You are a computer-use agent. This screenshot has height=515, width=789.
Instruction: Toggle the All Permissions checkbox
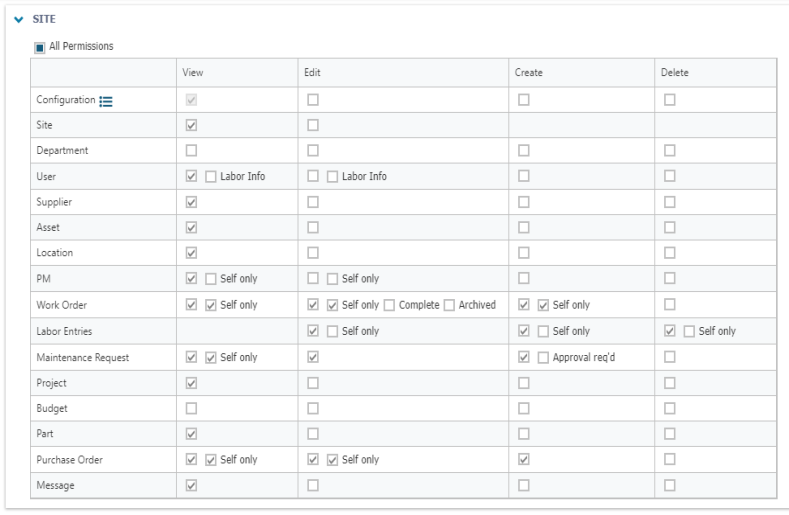pos(40,48)
